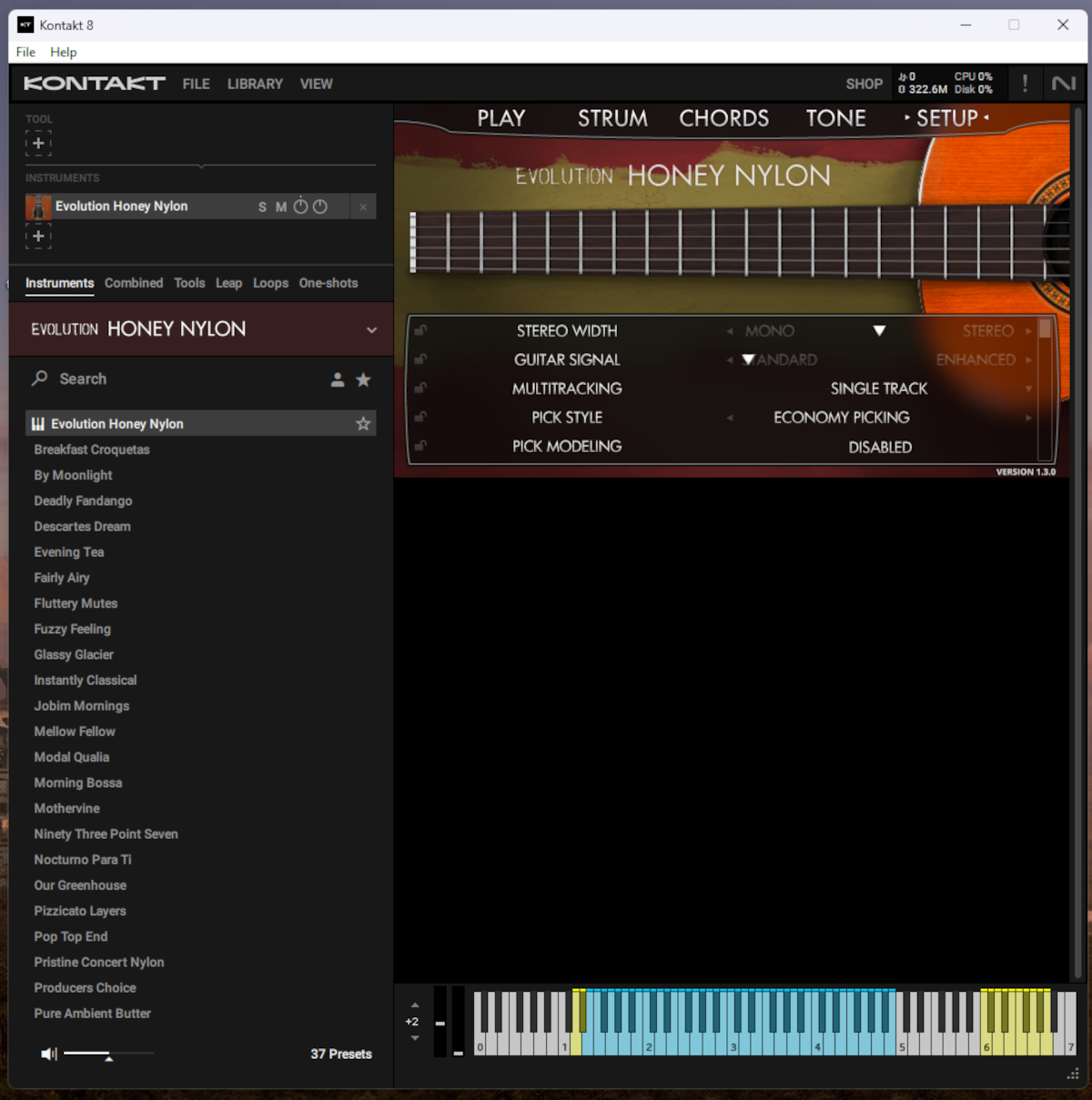Solo the Evolution Honey Nylon instrument
The width and height of the screenshot is (1092, 1100).
click(x=262, y=207)
